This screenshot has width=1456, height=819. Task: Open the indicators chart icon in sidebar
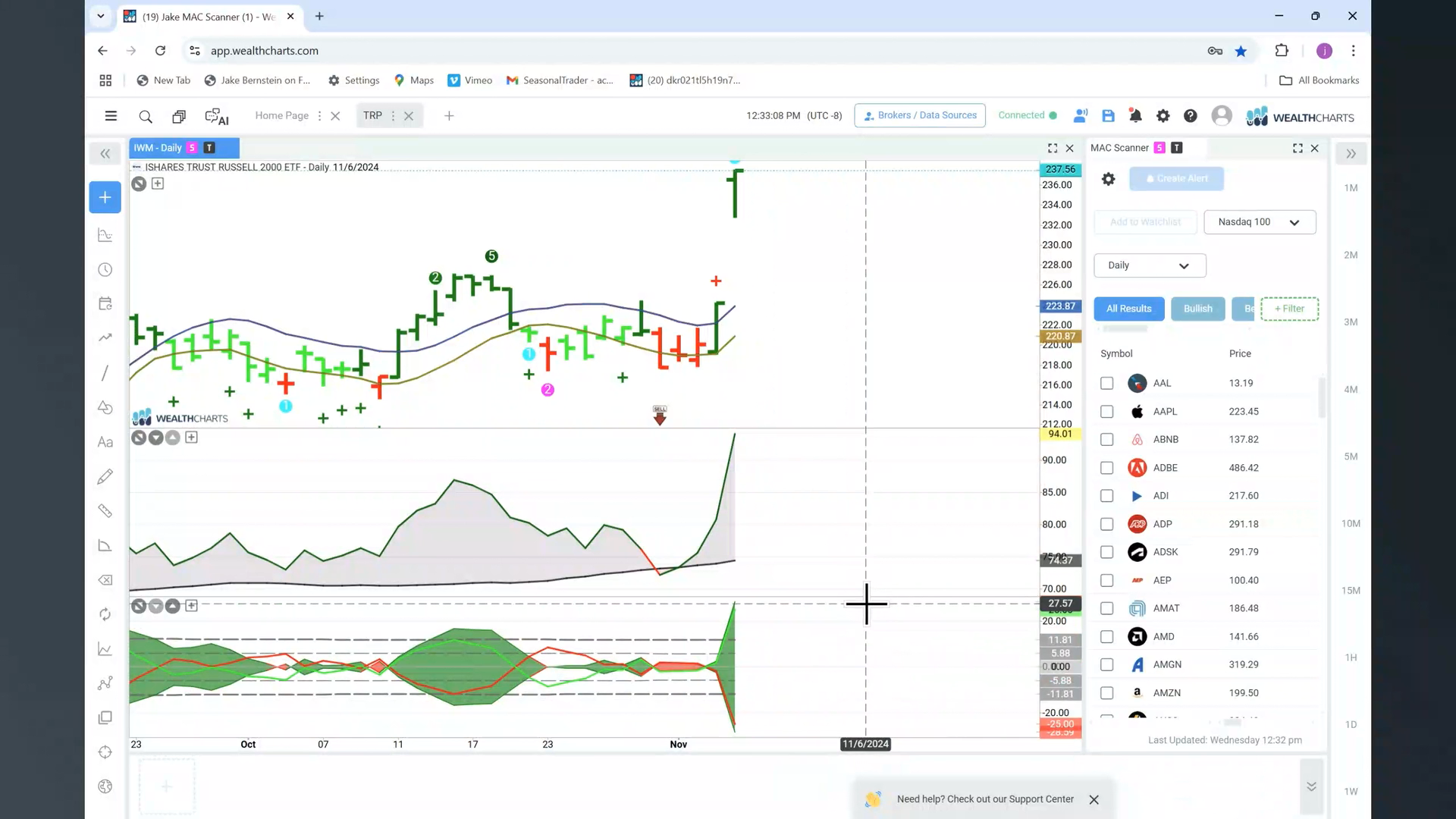[x=105, y=236]
